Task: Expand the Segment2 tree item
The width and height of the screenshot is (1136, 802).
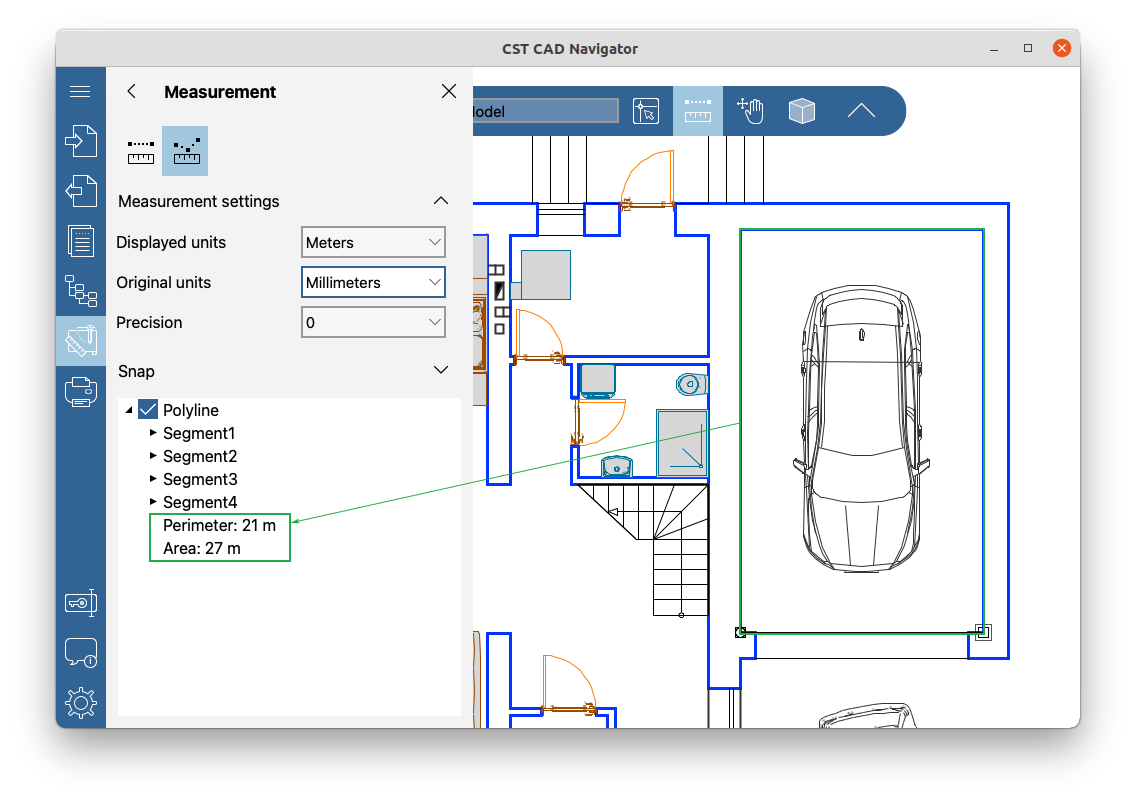Action: [153, 456]
